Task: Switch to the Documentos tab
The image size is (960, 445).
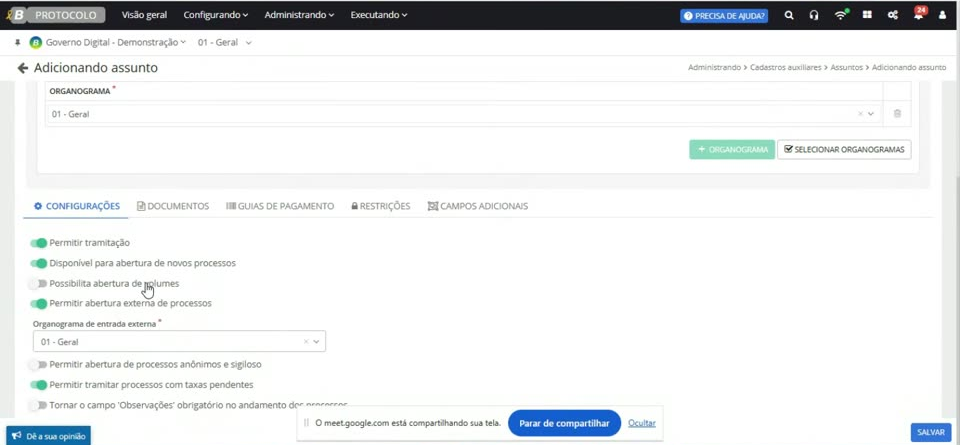Action: pos(173,206)
